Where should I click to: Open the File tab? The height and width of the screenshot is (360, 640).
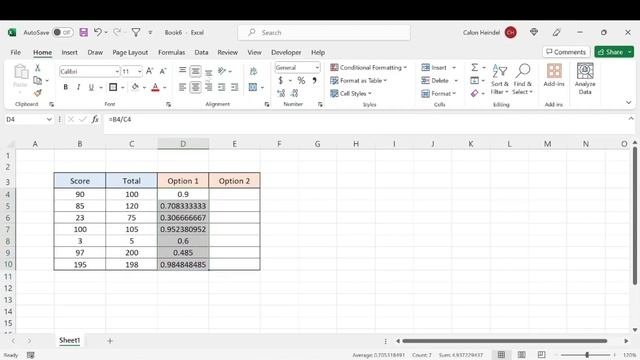16,52
